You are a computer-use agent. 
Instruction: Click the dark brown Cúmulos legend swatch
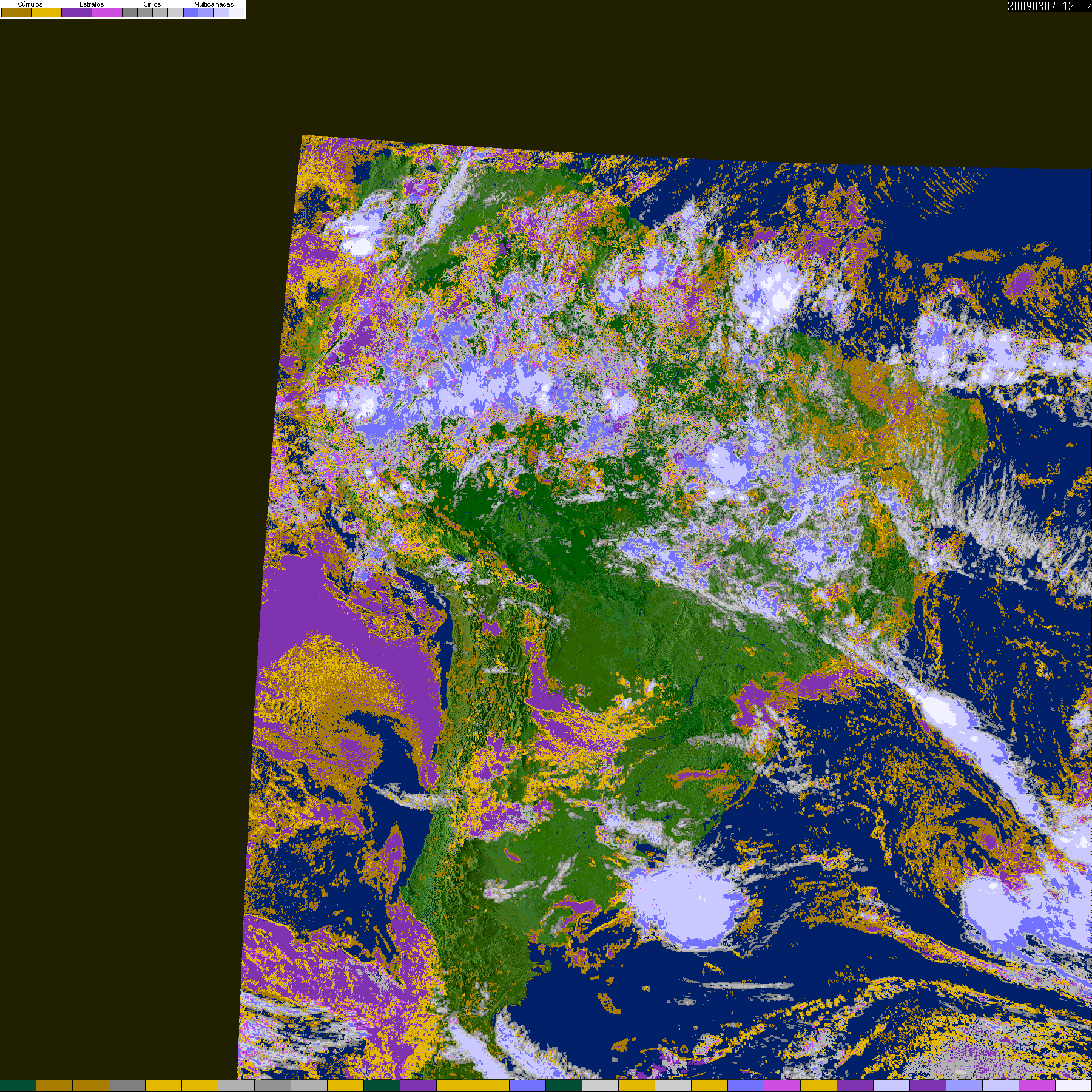coord(16,12)
